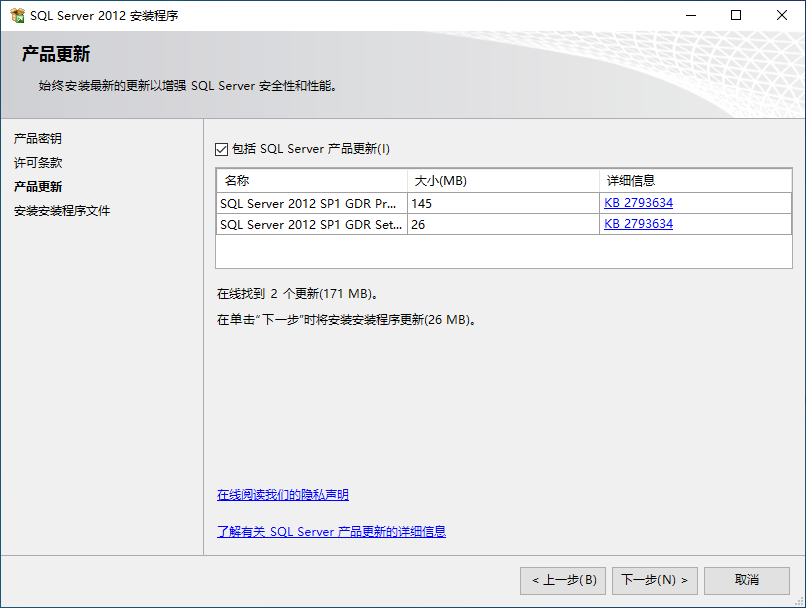806x608 pixels.
Task: Click the size value 145
Action: (x=422, y=204)
